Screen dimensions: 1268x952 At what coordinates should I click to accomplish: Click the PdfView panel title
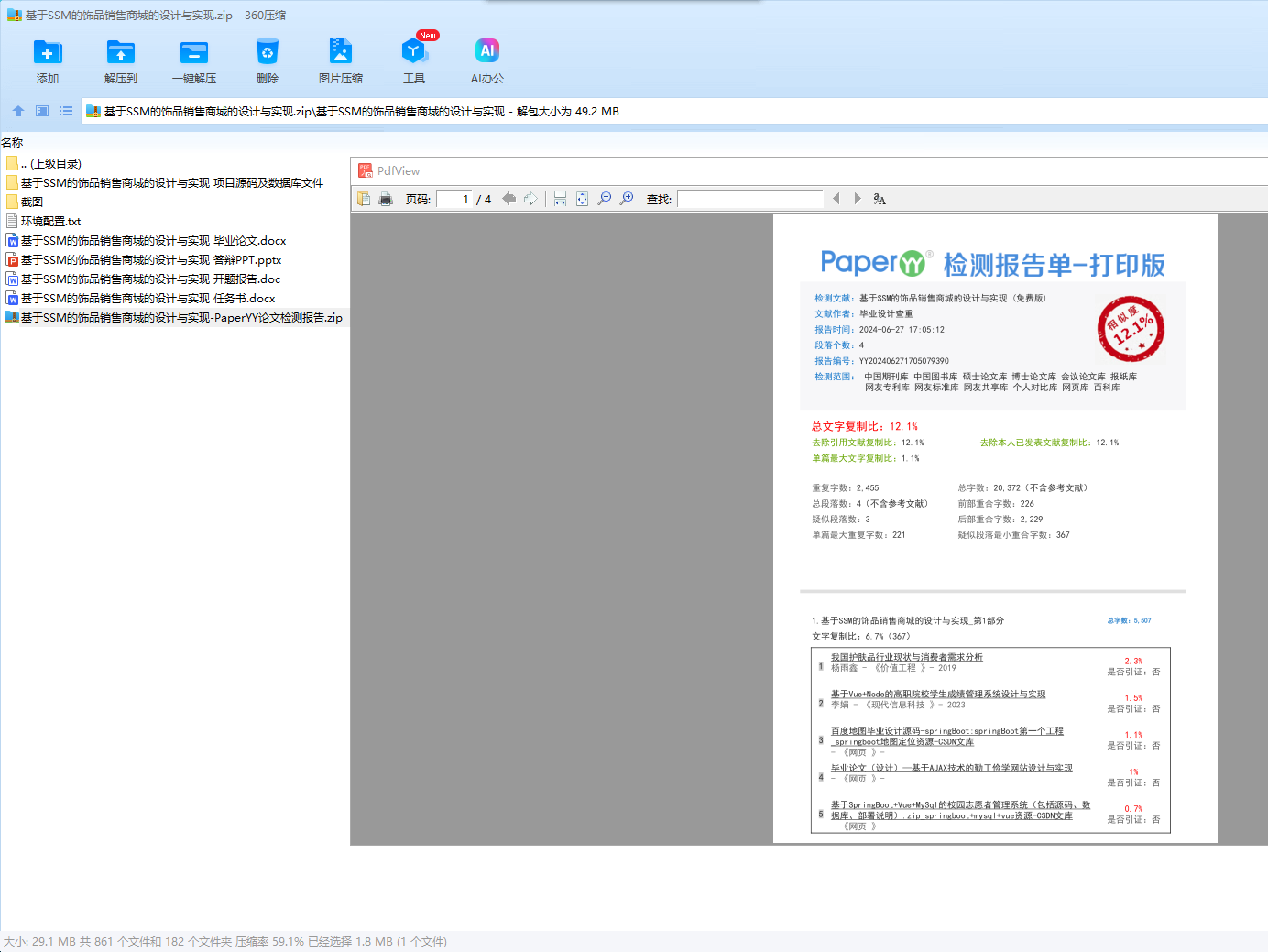[399, 170]
